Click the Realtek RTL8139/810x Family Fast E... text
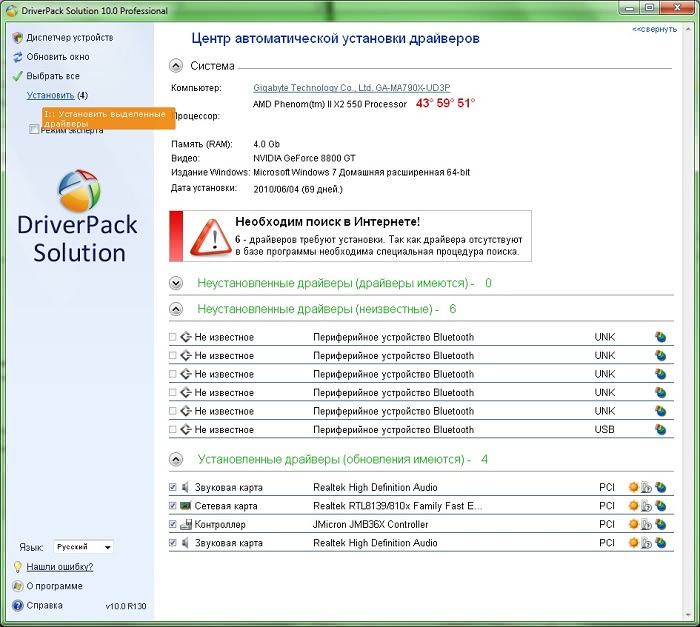This screenshot has height=627, width=700. (398, 506)
